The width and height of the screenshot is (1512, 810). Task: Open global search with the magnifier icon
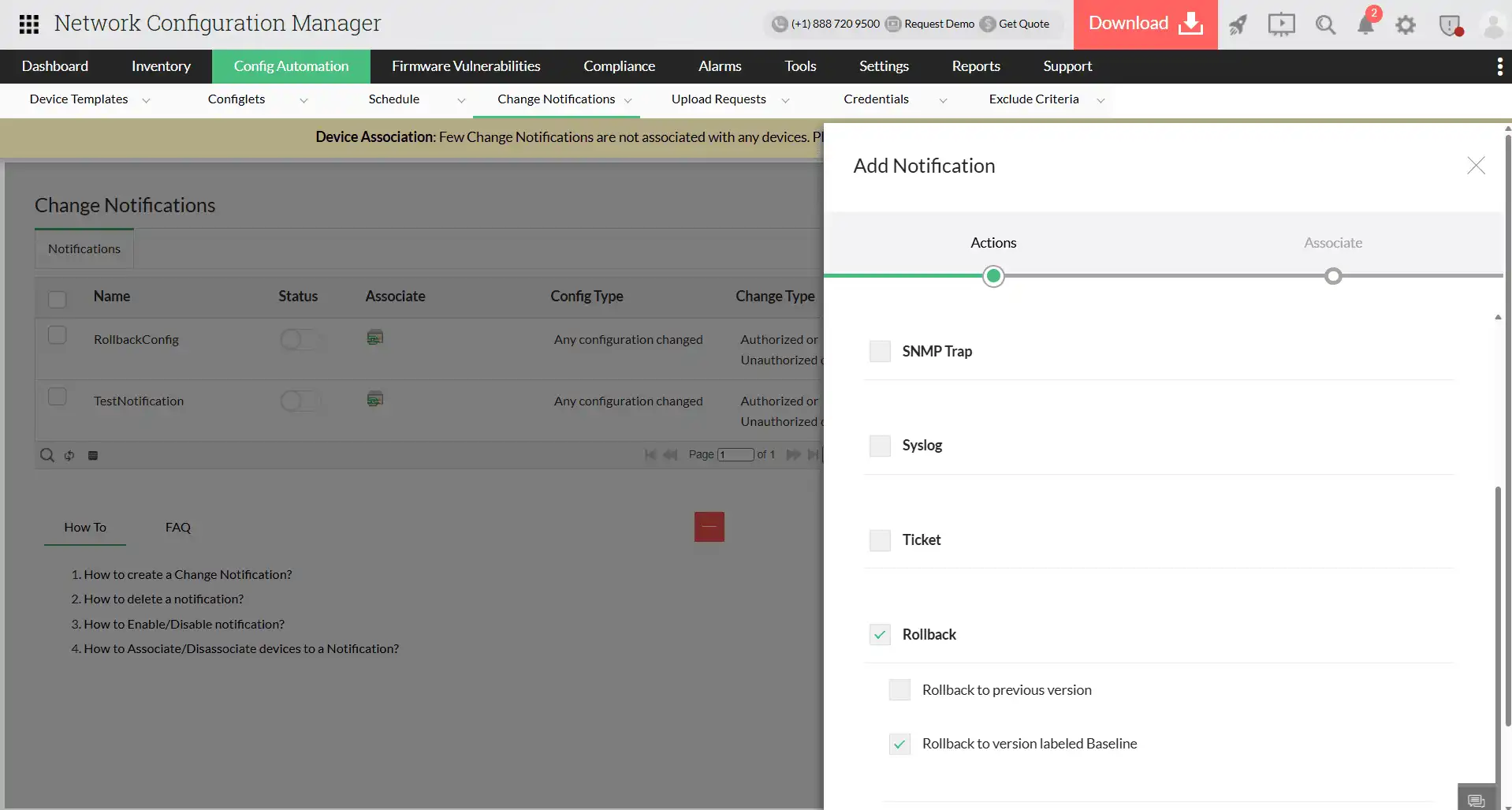click(x=1325, y=24)
